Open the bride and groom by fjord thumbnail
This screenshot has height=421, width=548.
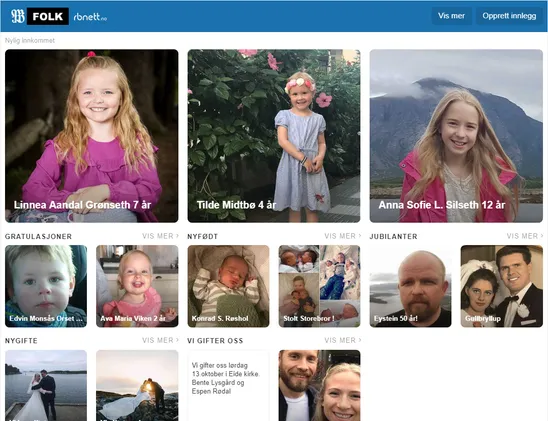pos(46,385)
